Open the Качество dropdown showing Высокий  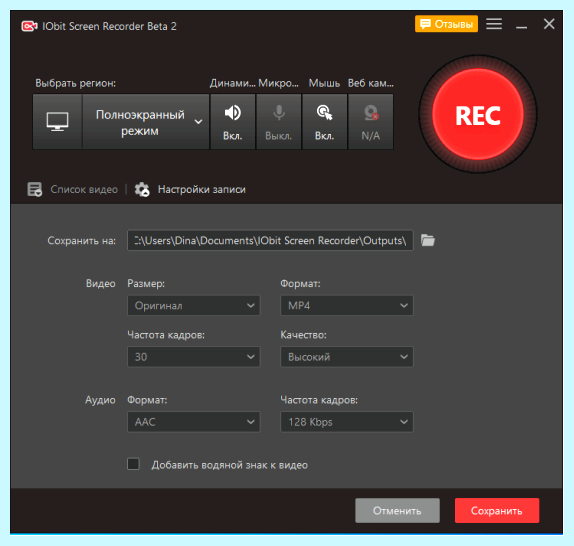click(x=347, y=357)
